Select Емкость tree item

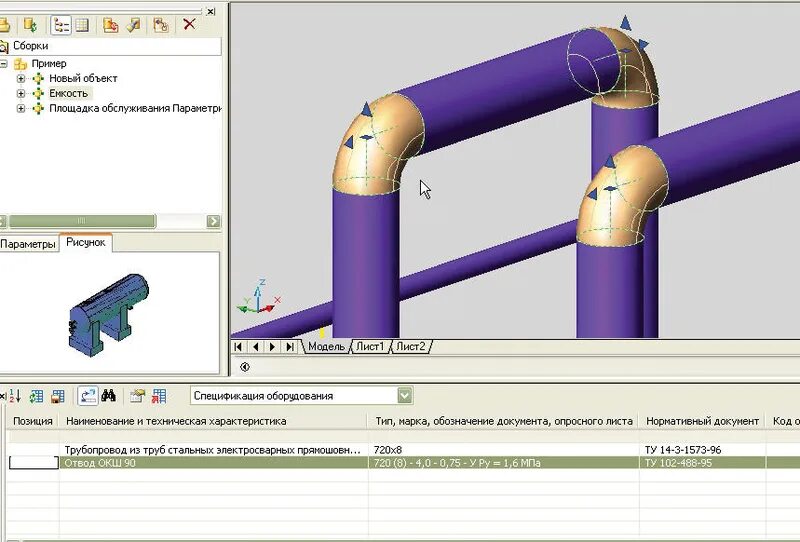(69, 93)
